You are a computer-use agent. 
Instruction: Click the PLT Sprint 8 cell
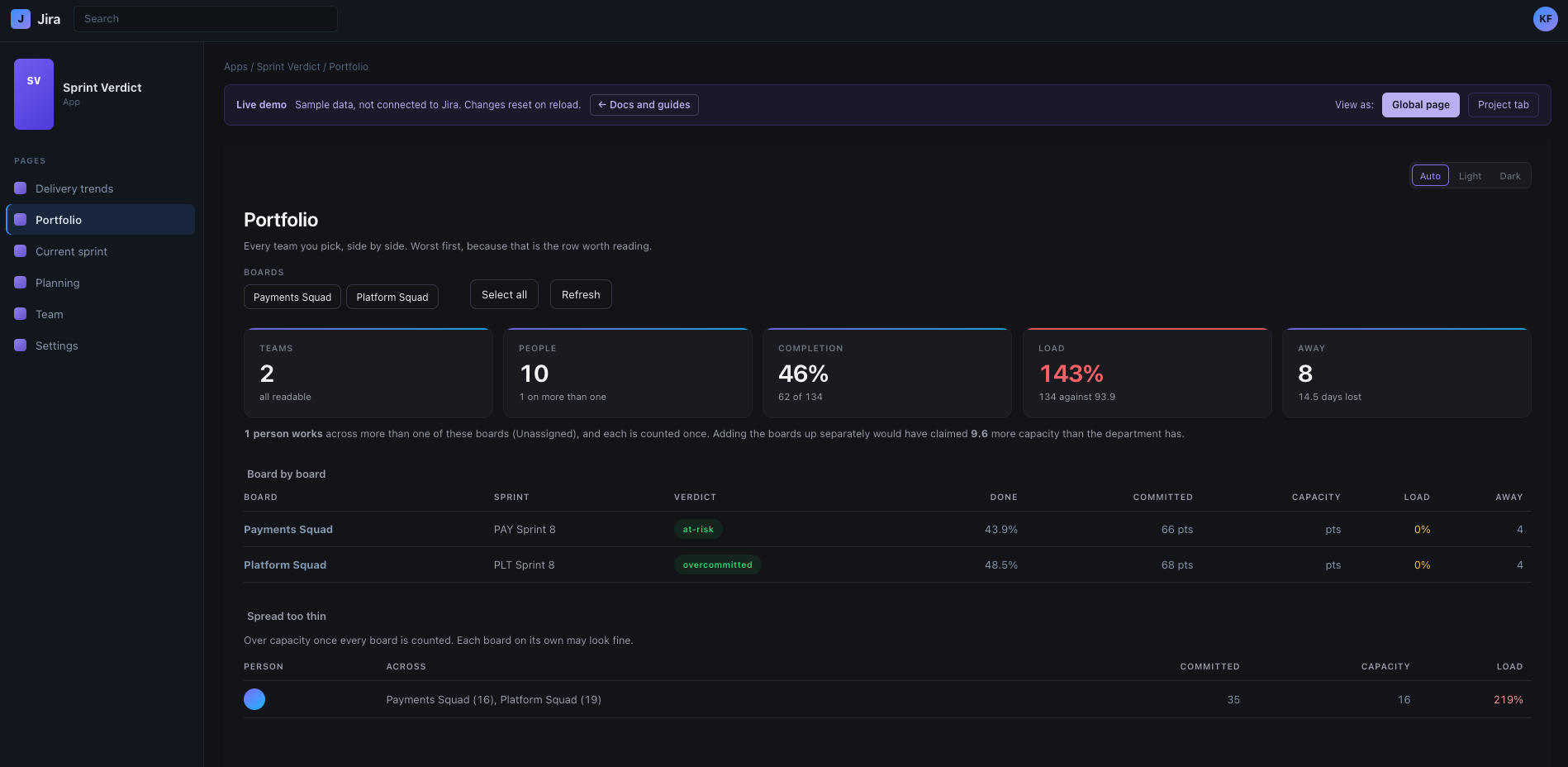click(525, 565)
